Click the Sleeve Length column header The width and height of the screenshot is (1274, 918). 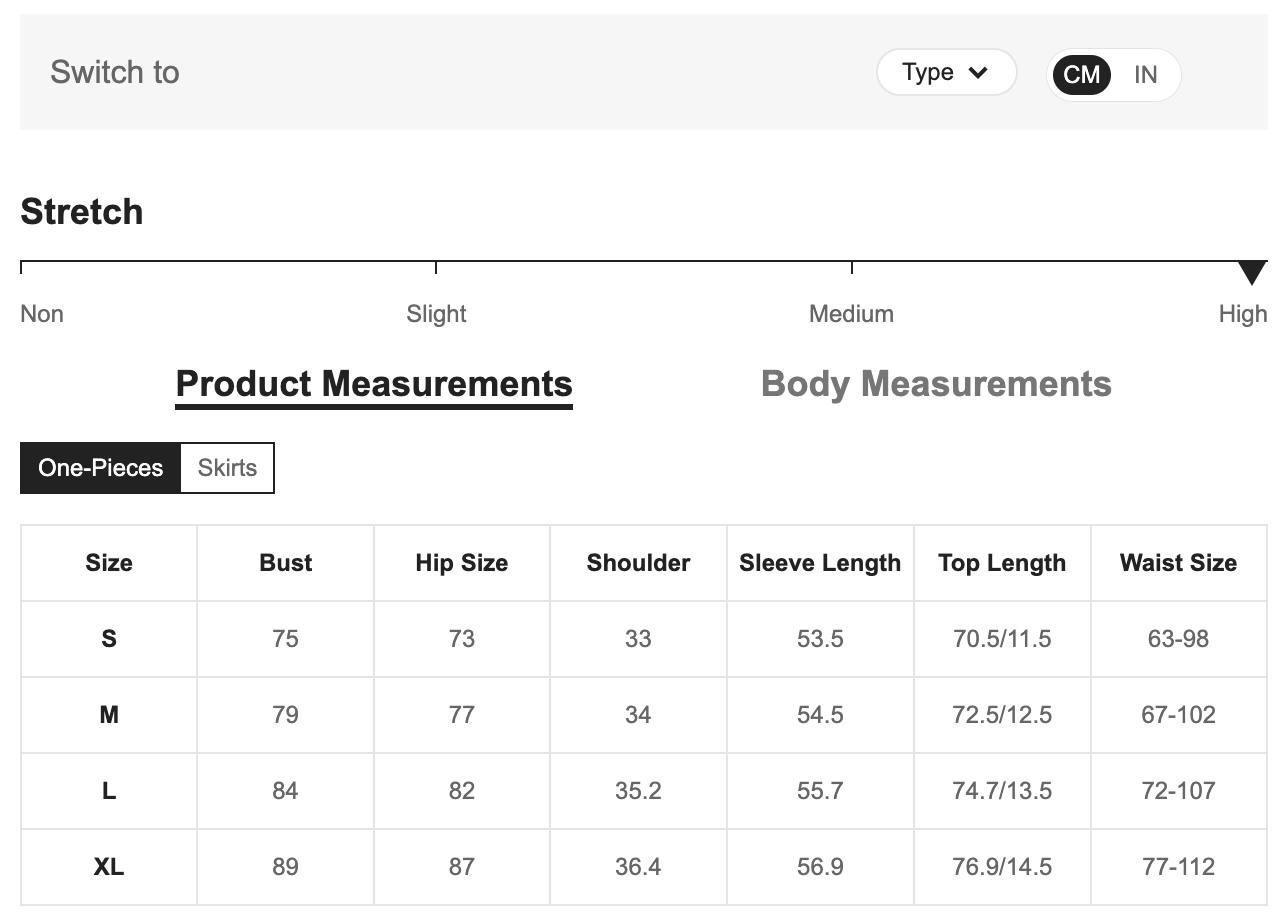click(820, 563)
